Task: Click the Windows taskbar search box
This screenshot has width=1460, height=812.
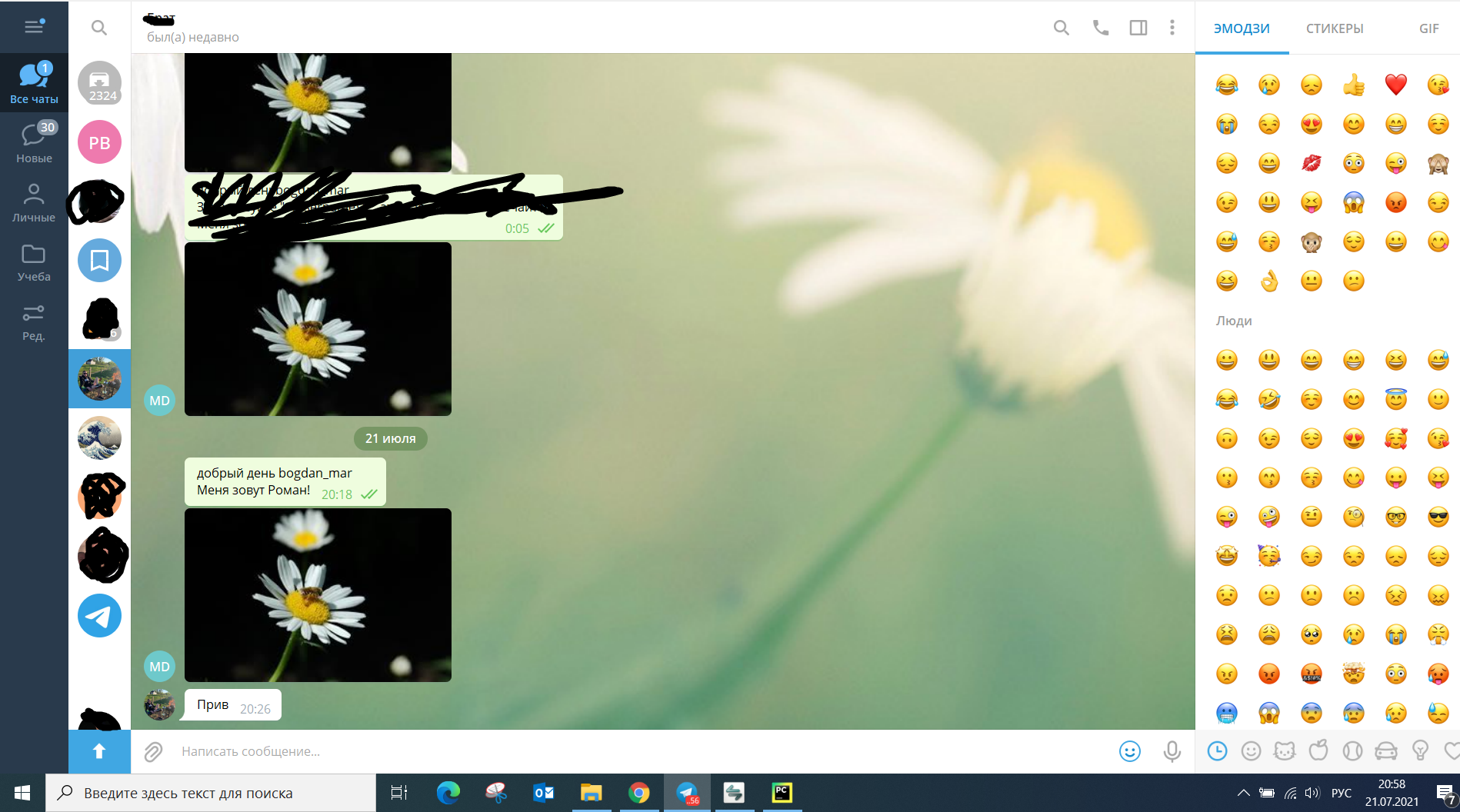Action: tap(211, 793)
